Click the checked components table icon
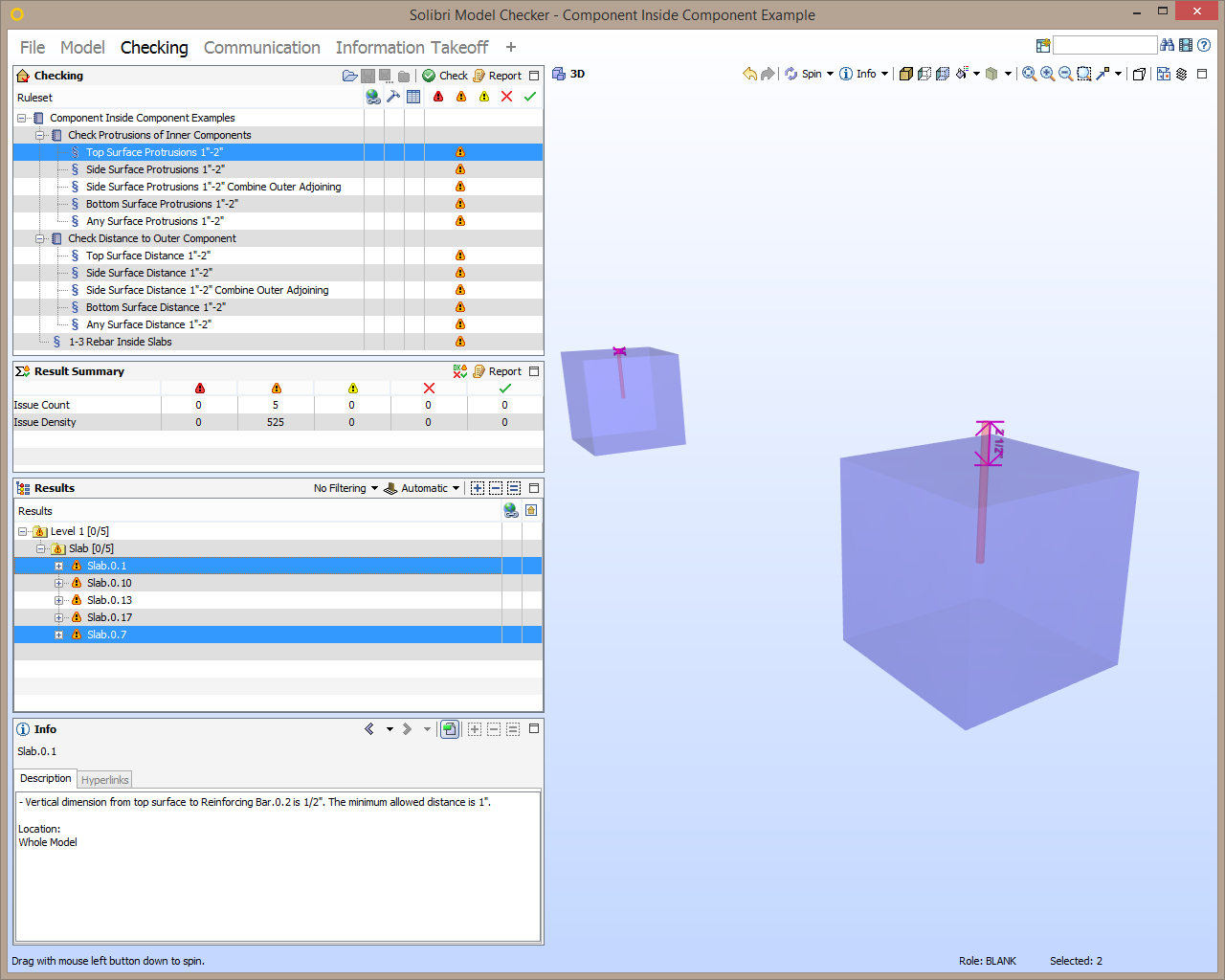The image size is (1225, 980). coord(413,97)
